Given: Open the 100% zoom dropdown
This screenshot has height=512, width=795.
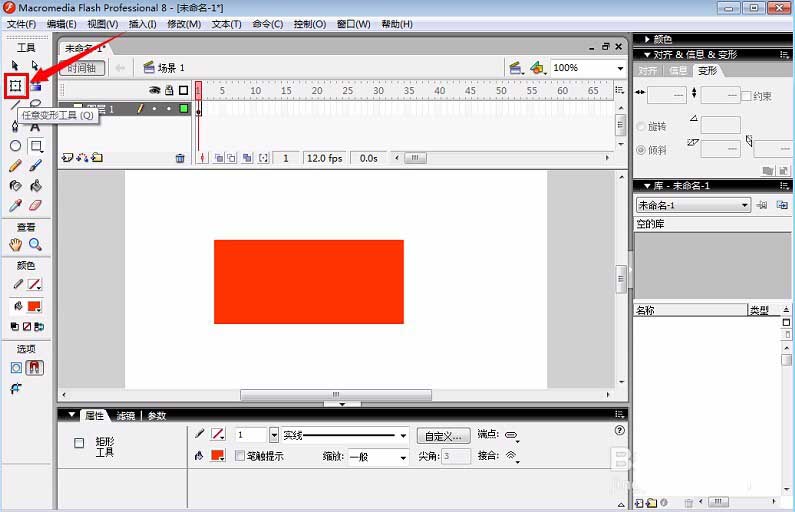Looking at the screenshot, I should [620, 68].
